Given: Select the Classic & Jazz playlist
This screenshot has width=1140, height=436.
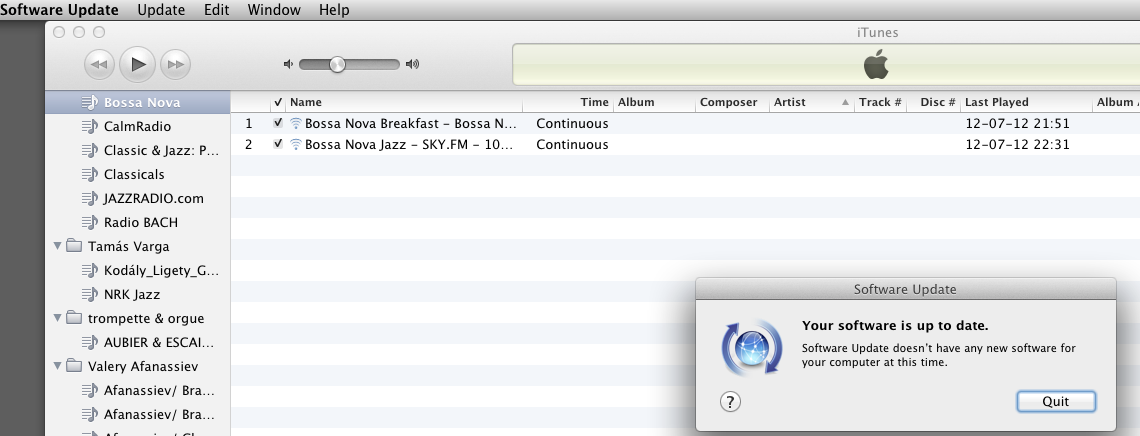Looking at the screenshot, I should [138, 150].
